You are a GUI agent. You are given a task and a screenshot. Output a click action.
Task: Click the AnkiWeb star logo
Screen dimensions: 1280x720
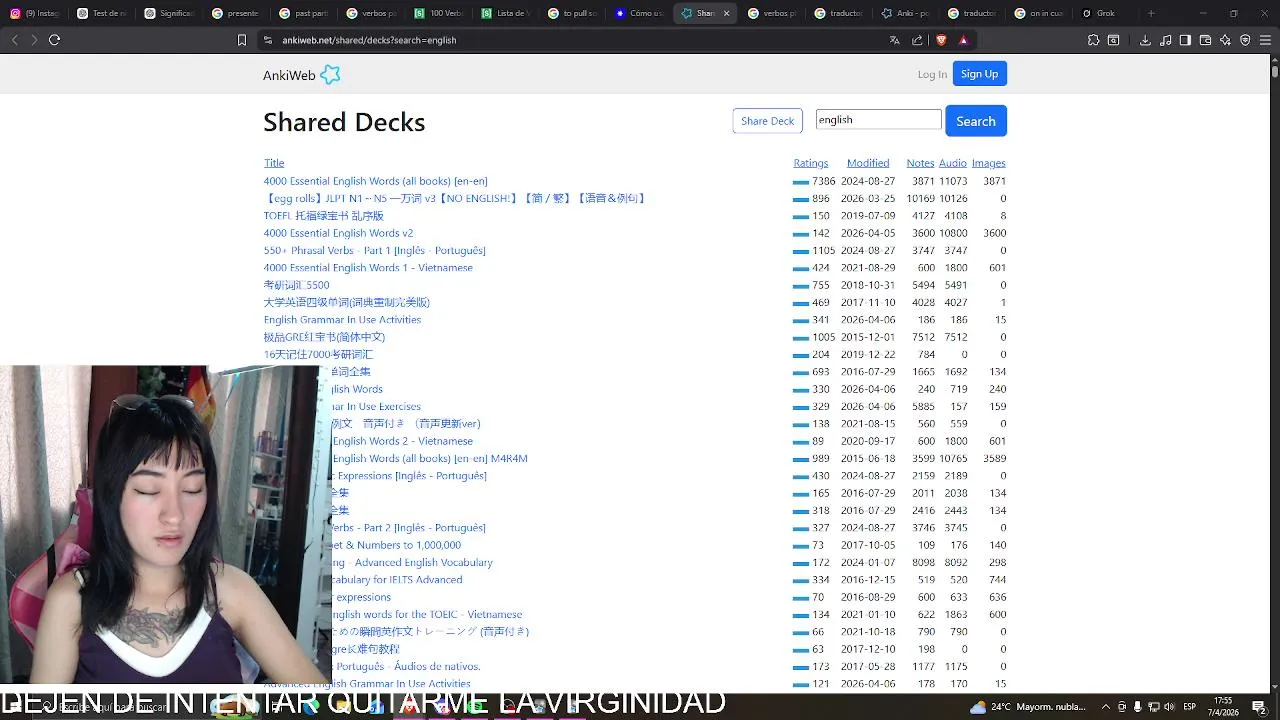pos(330,75)
